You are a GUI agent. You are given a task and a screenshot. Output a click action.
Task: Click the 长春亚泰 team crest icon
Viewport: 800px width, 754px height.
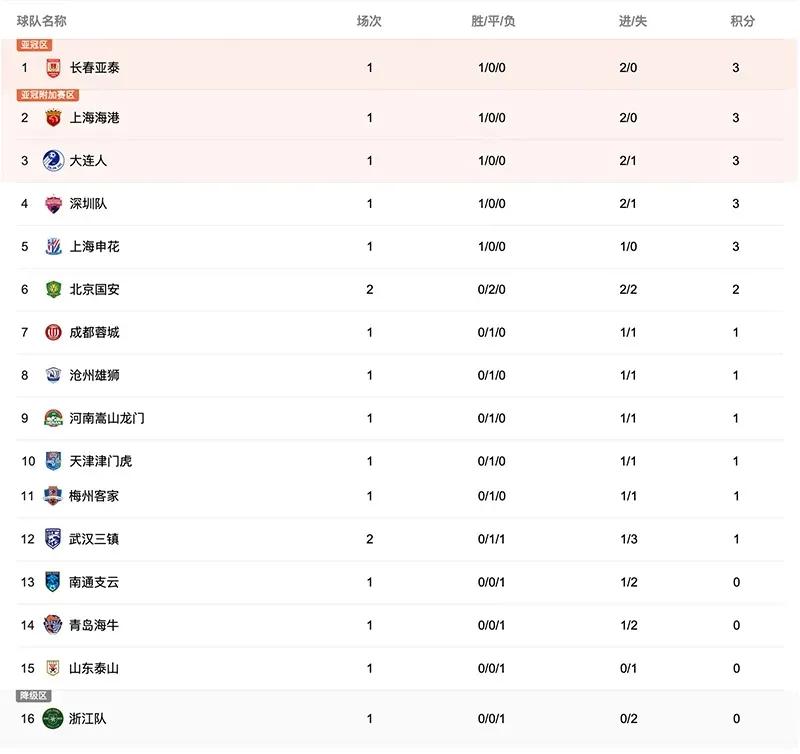pos(53,68)
